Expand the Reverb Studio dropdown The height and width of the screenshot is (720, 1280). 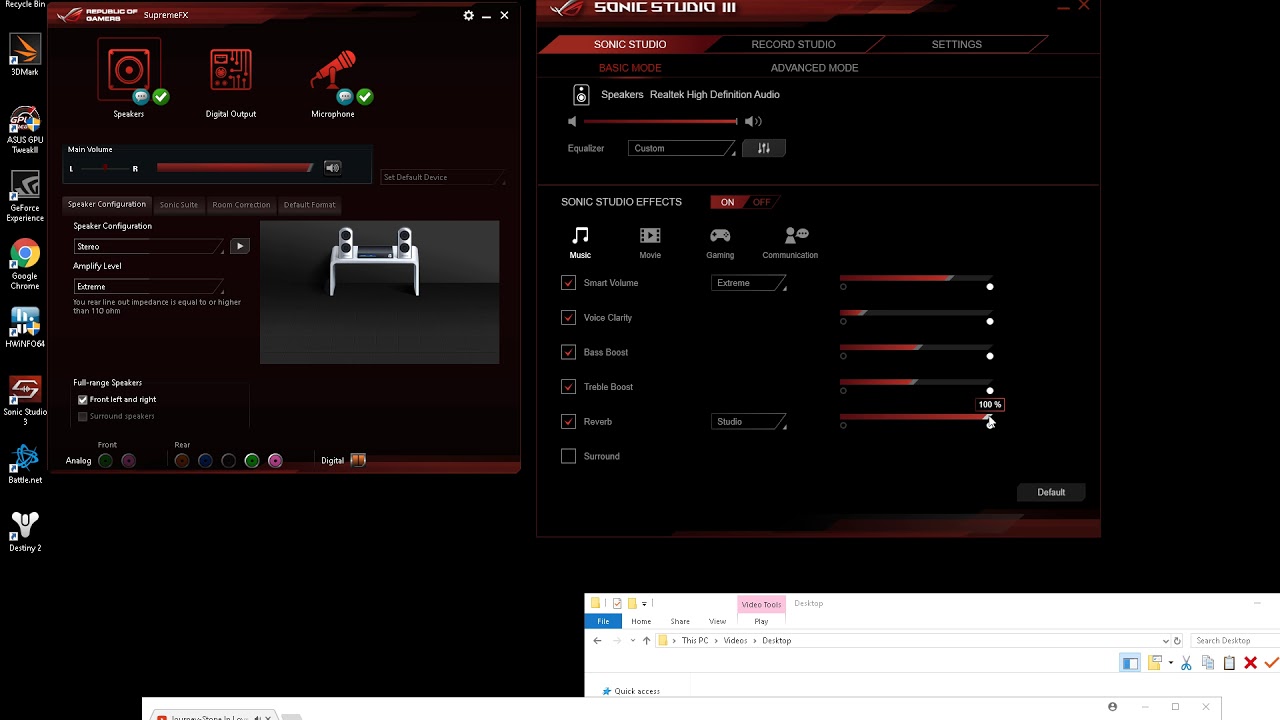749,422
